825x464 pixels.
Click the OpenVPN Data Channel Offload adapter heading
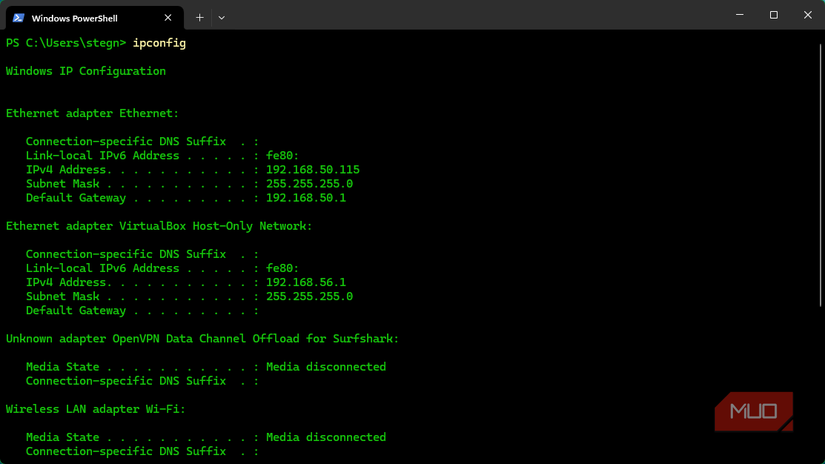(x=202, y=339)
